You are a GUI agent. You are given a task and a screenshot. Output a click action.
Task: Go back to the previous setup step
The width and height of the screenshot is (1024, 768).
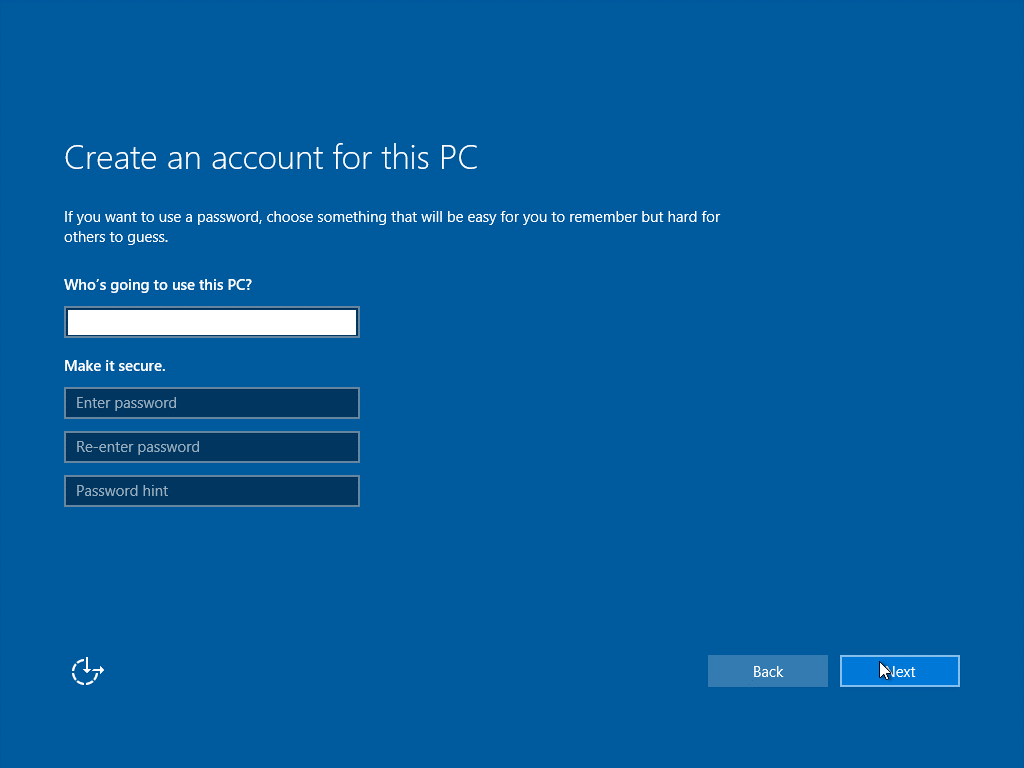point(768,671)
